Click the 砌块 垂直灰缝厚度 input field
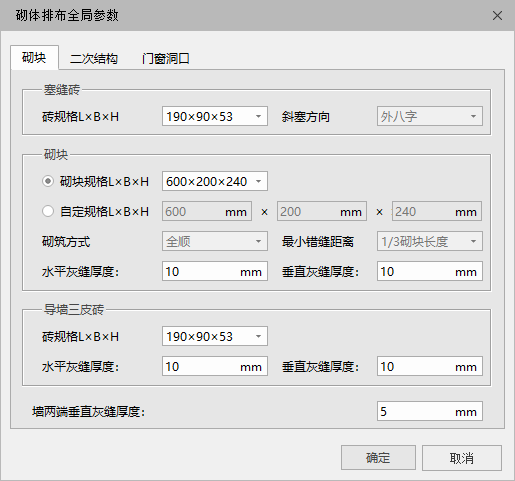This screenshot has width=515, height=481. pyautogui.click(x=430, y=271)
